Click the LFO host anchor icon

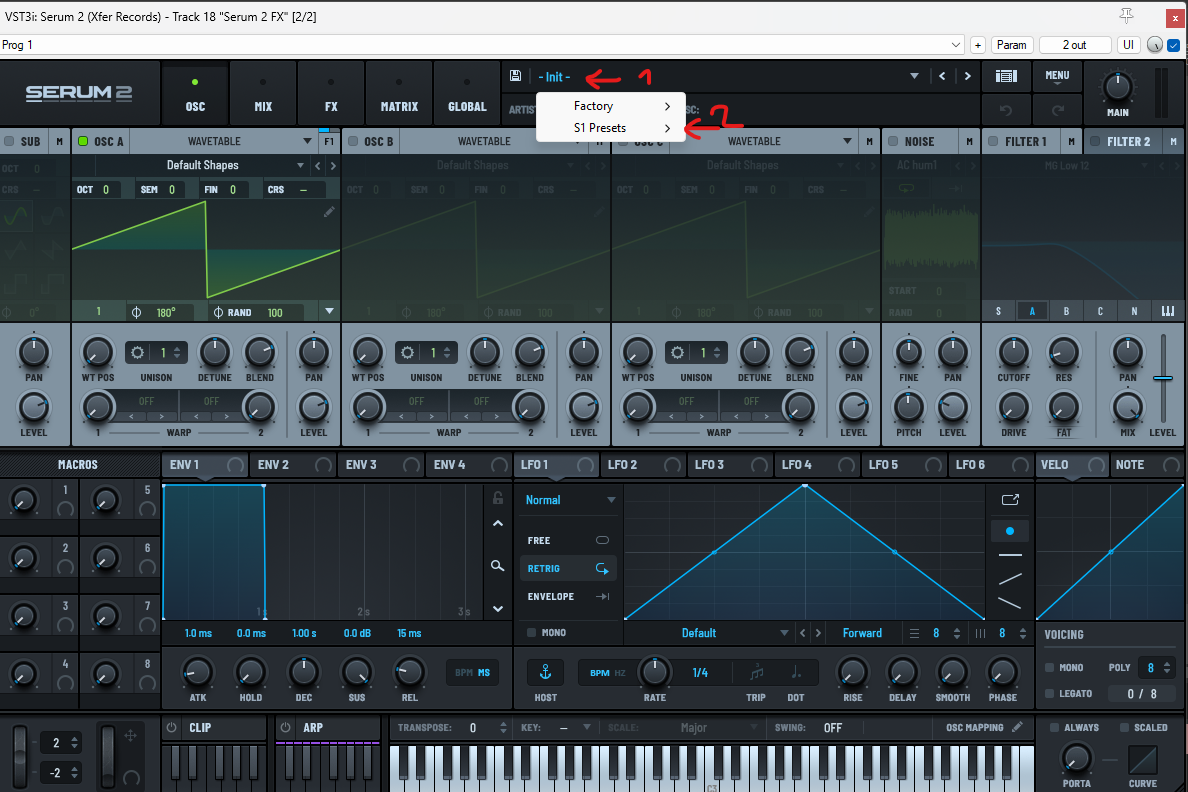545,672
